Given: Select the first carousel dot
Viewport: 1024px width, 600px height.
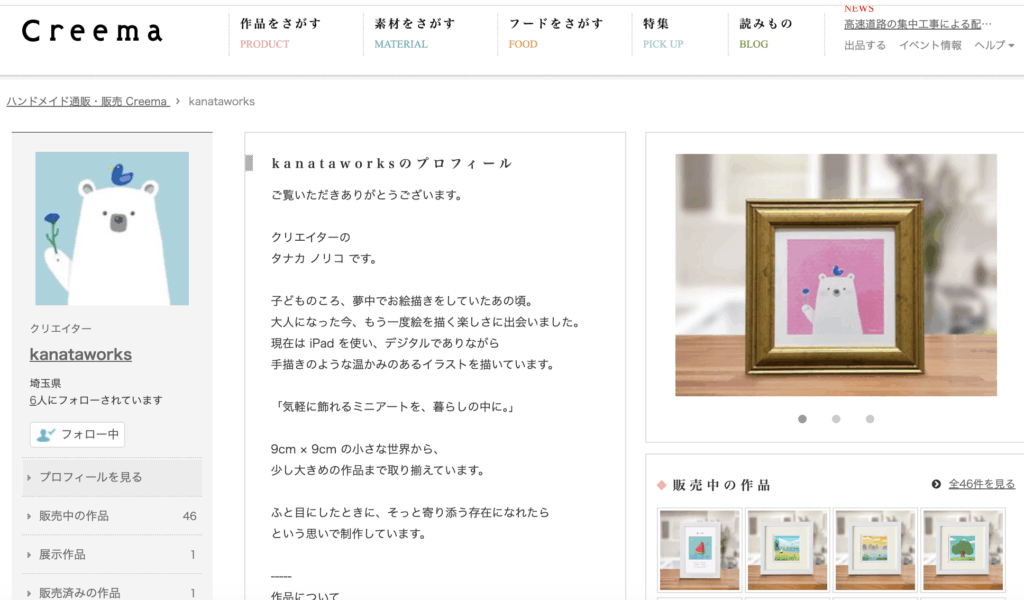Looking at the screenshot, I should 802,419.
